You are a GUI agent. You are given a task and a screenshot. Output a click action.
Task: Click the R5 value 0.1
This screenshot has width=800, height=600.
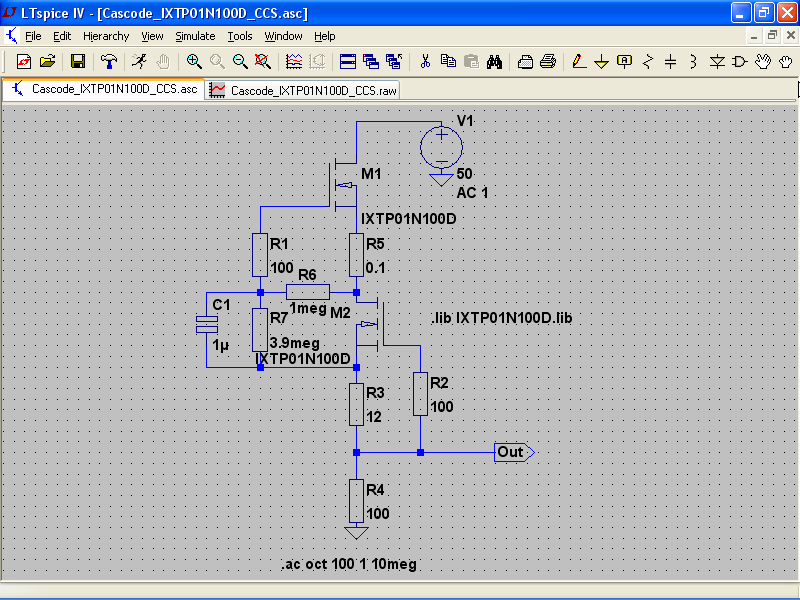[x=375, y=267]
